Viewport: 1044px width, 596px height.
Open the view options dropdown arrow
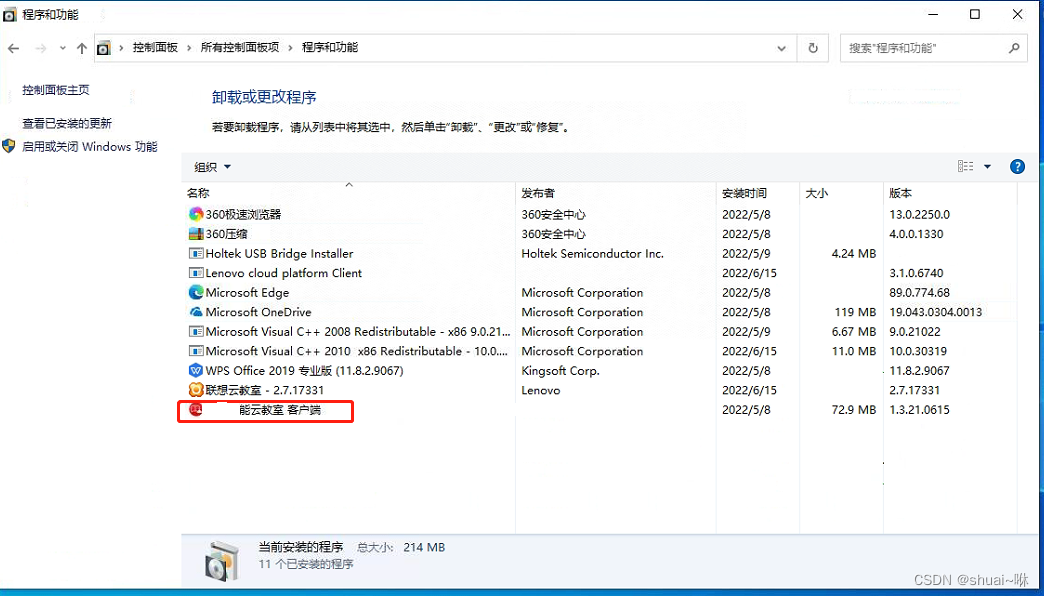click(987, 167)
